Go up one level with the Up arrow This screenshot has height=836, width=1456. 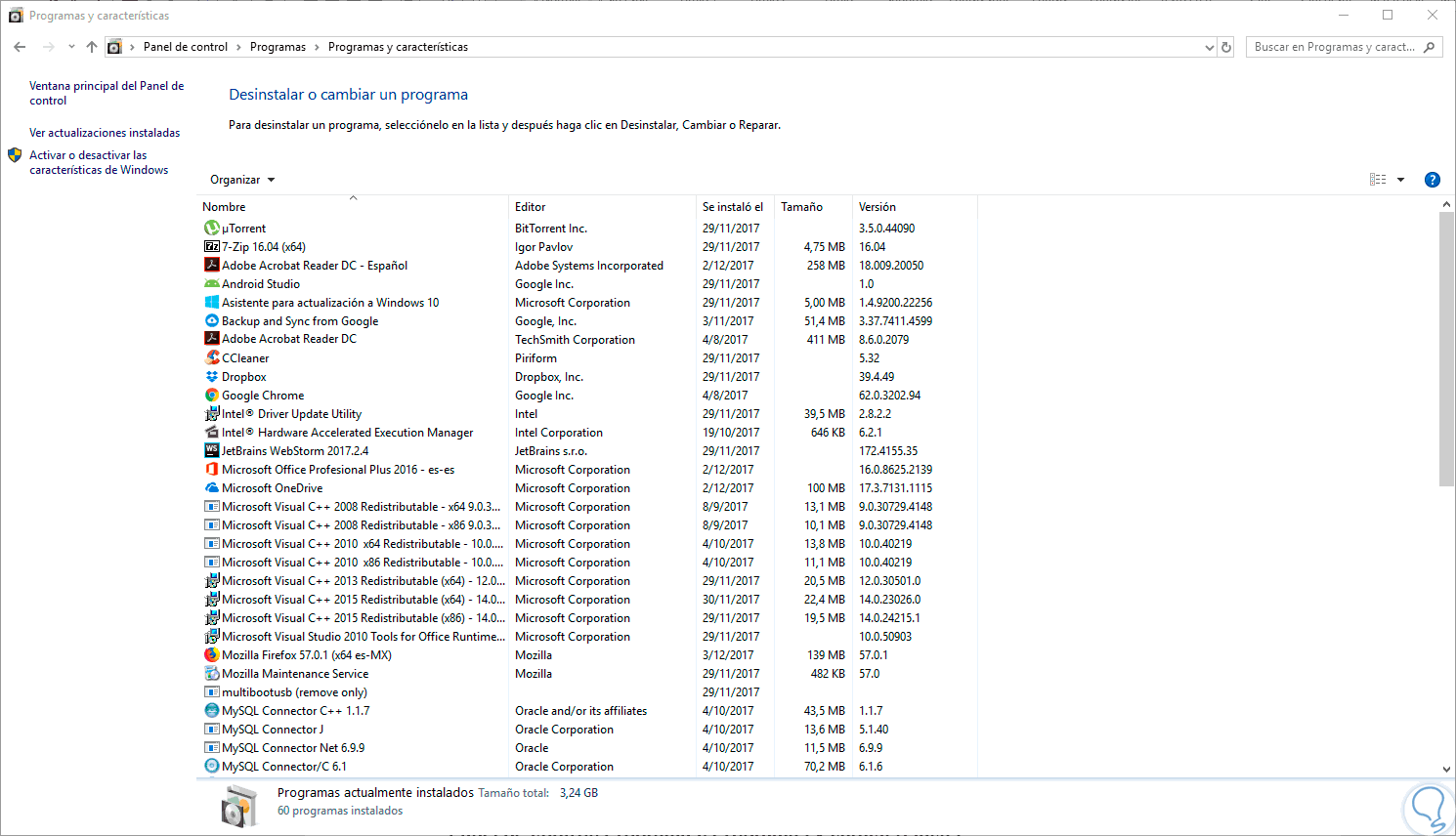point(92,47)
